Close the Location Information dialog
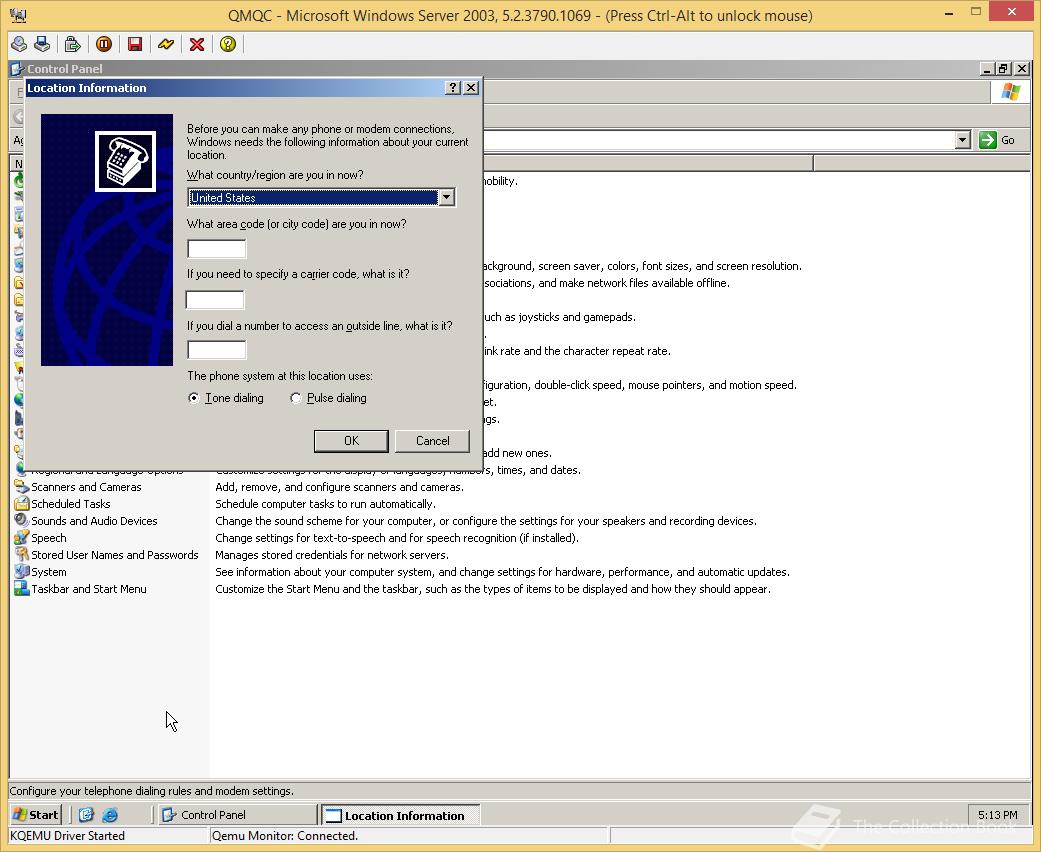Screen dimensions: 1041x852 [471, 88]
